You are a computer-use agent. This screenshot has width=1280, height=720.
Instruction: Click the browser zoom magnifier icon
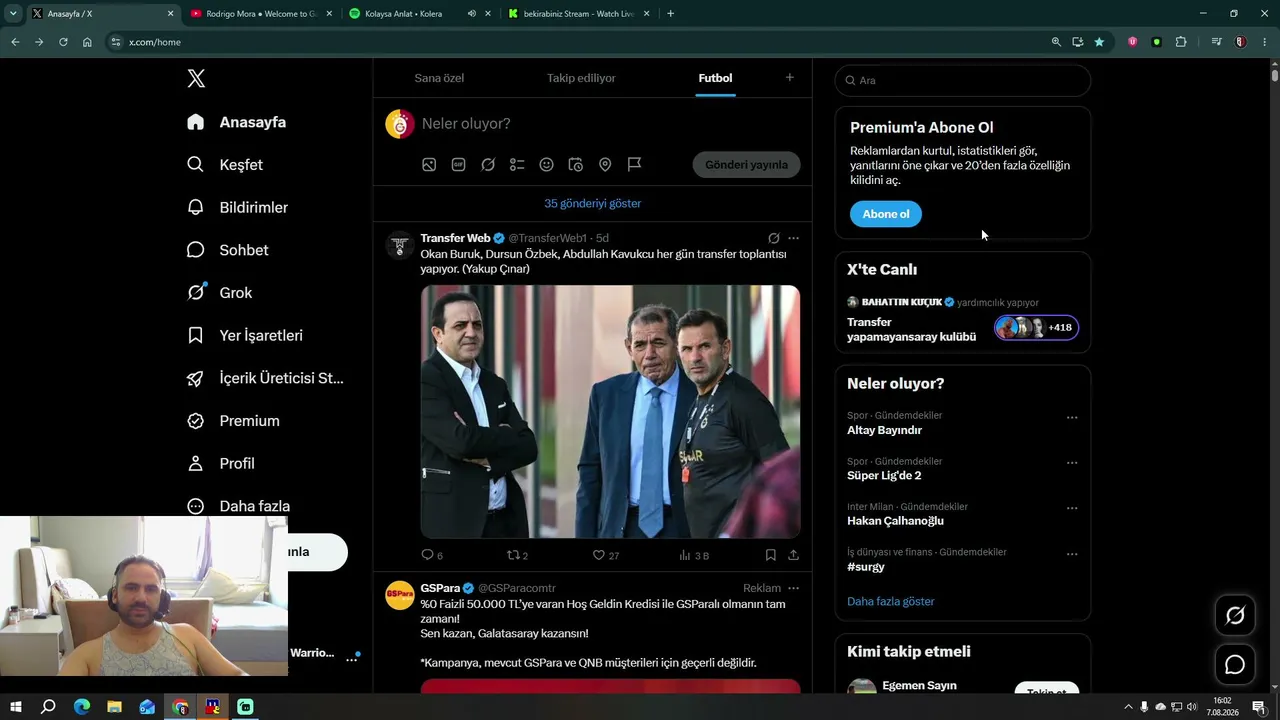pos(1056,42)
